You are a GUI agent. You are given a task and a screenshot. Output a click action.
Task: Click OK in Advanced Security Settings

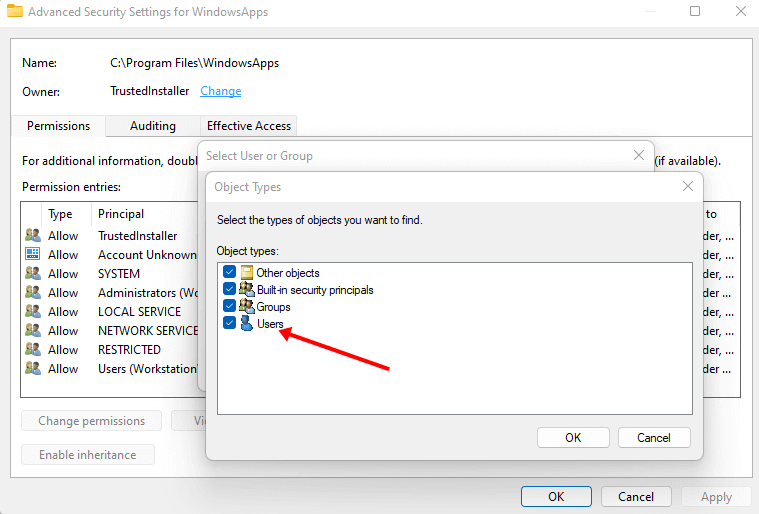[x=556, y=497]
